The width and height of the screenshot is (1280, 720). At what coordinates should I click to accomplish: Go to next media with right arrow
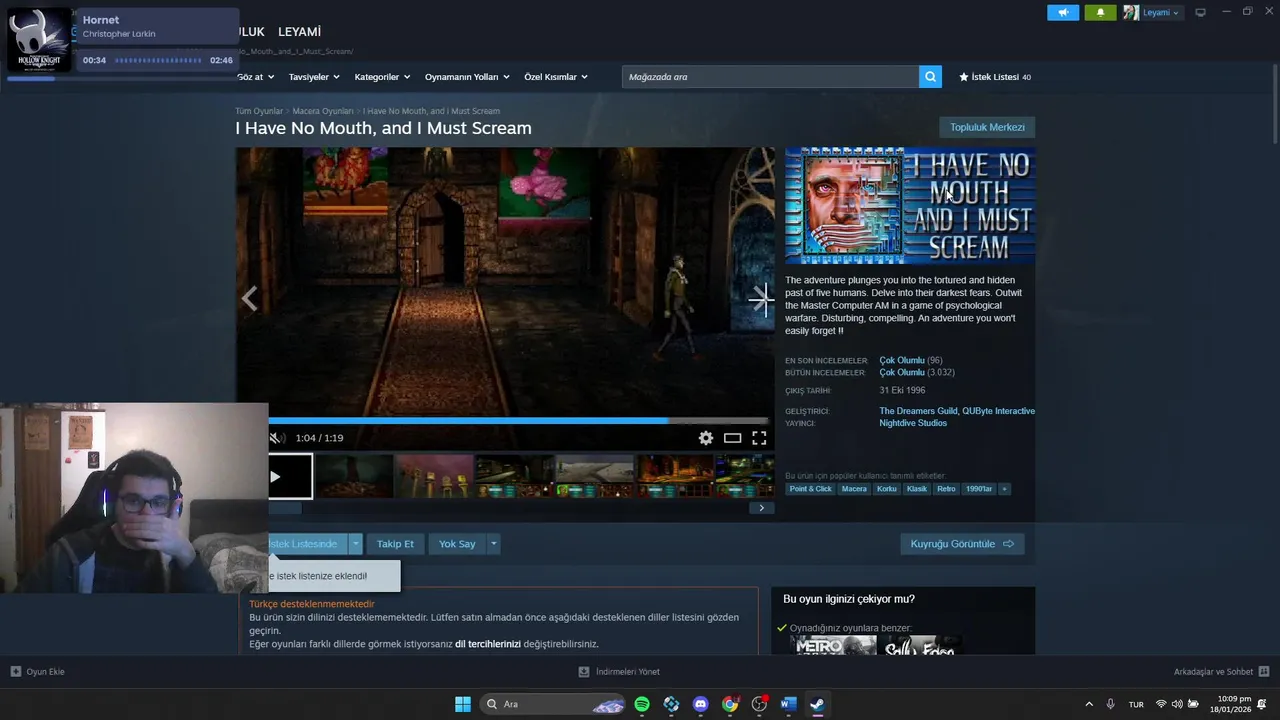762,298
